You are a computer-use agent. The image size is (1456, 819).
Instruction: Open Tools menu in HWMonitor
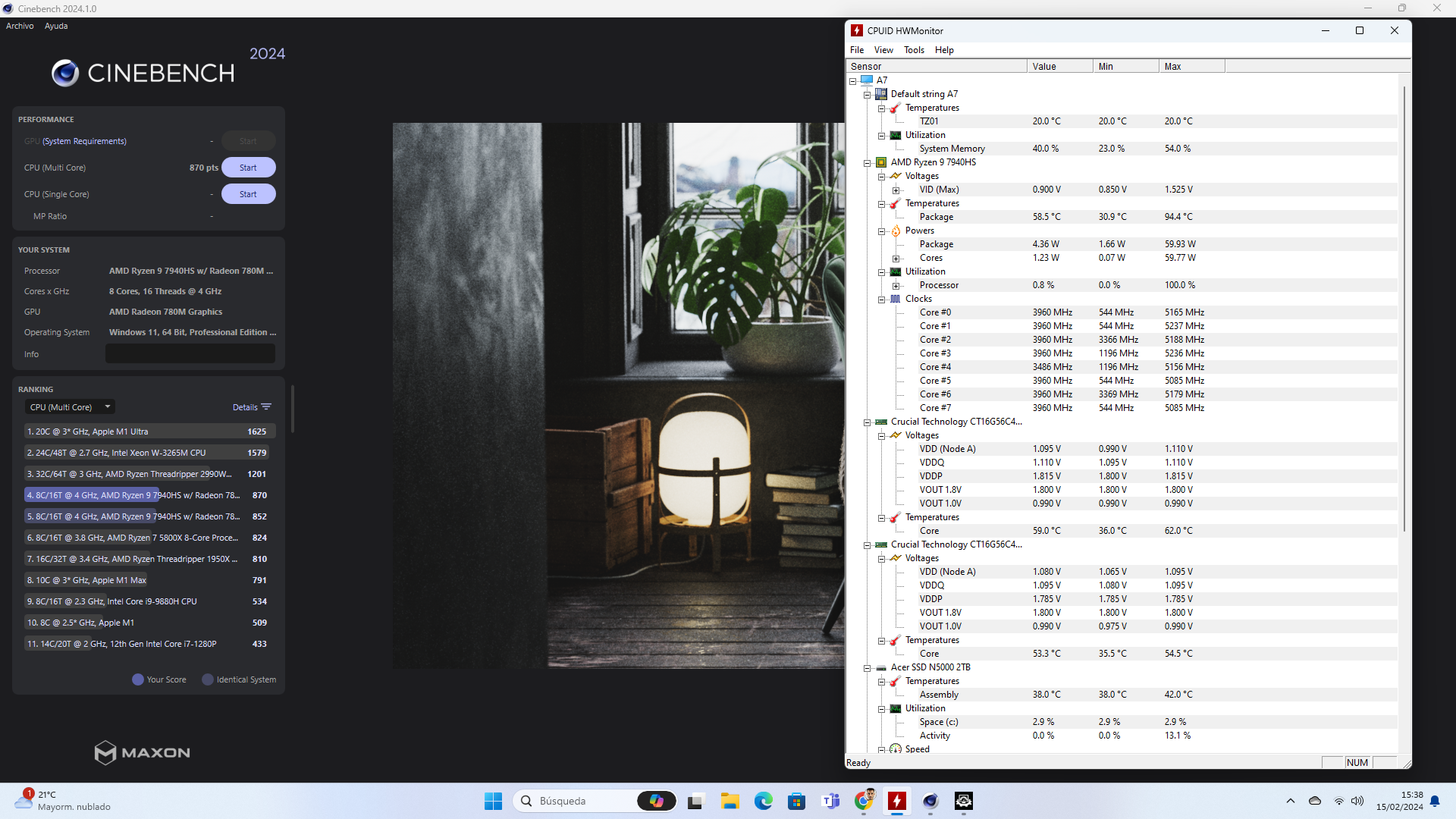pos(914,50)
